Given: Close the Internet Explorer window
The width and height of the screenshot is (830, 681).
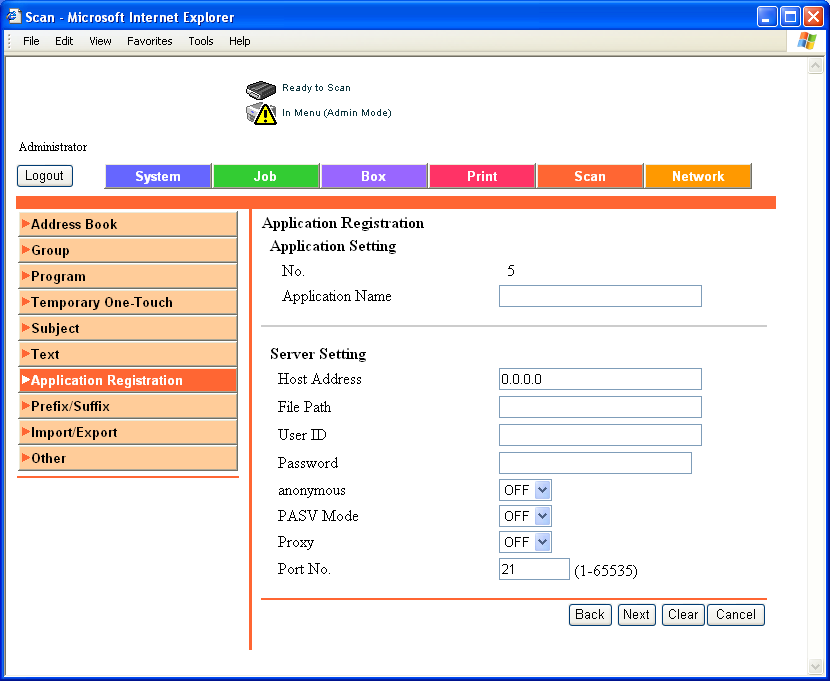Looking at the screenshot, I should pyautogui.click(x=813, y=17).
